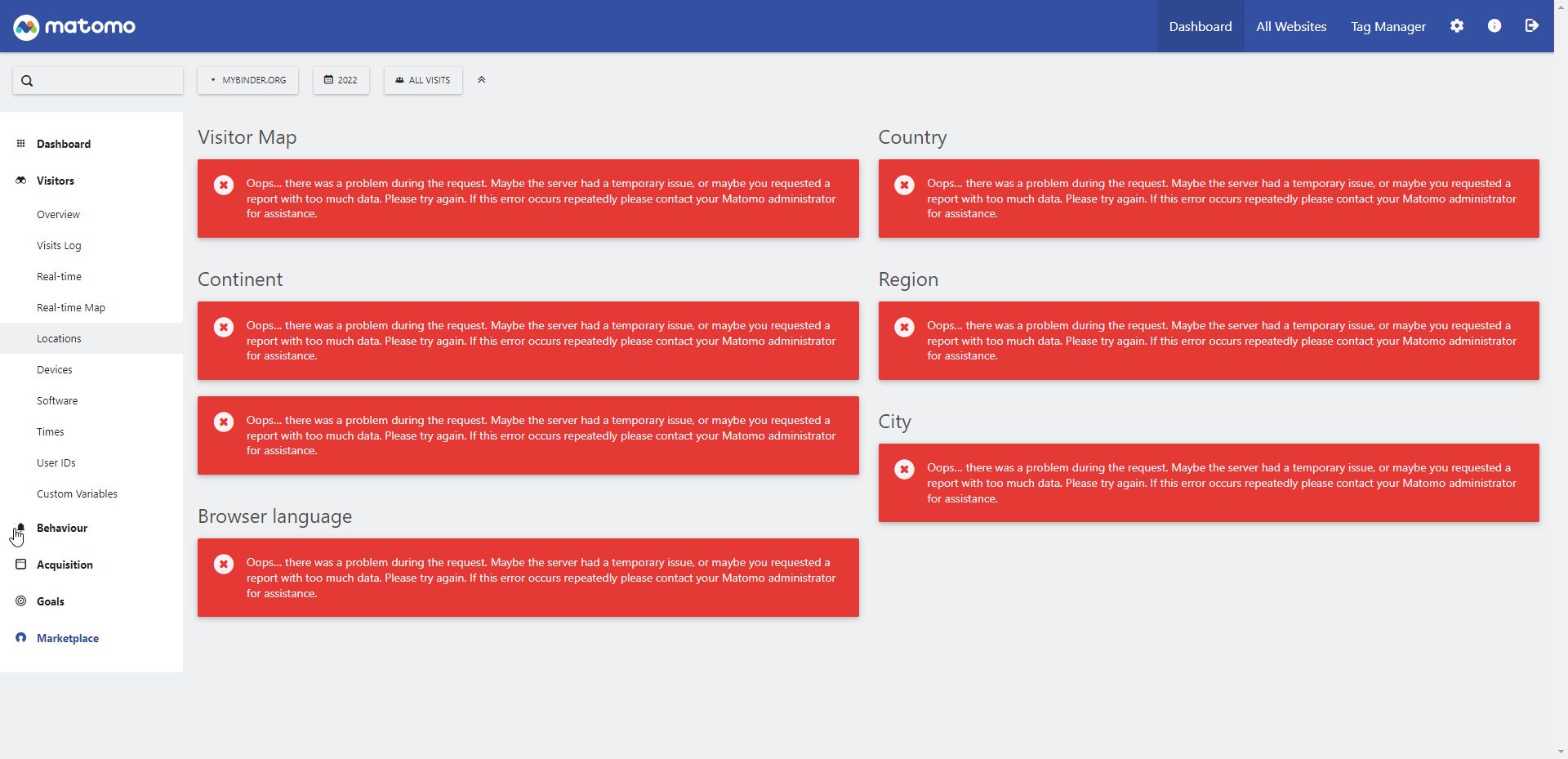Screen dimensions: 1568x759
Task: Click the Region heading
Action: (908, 279)
